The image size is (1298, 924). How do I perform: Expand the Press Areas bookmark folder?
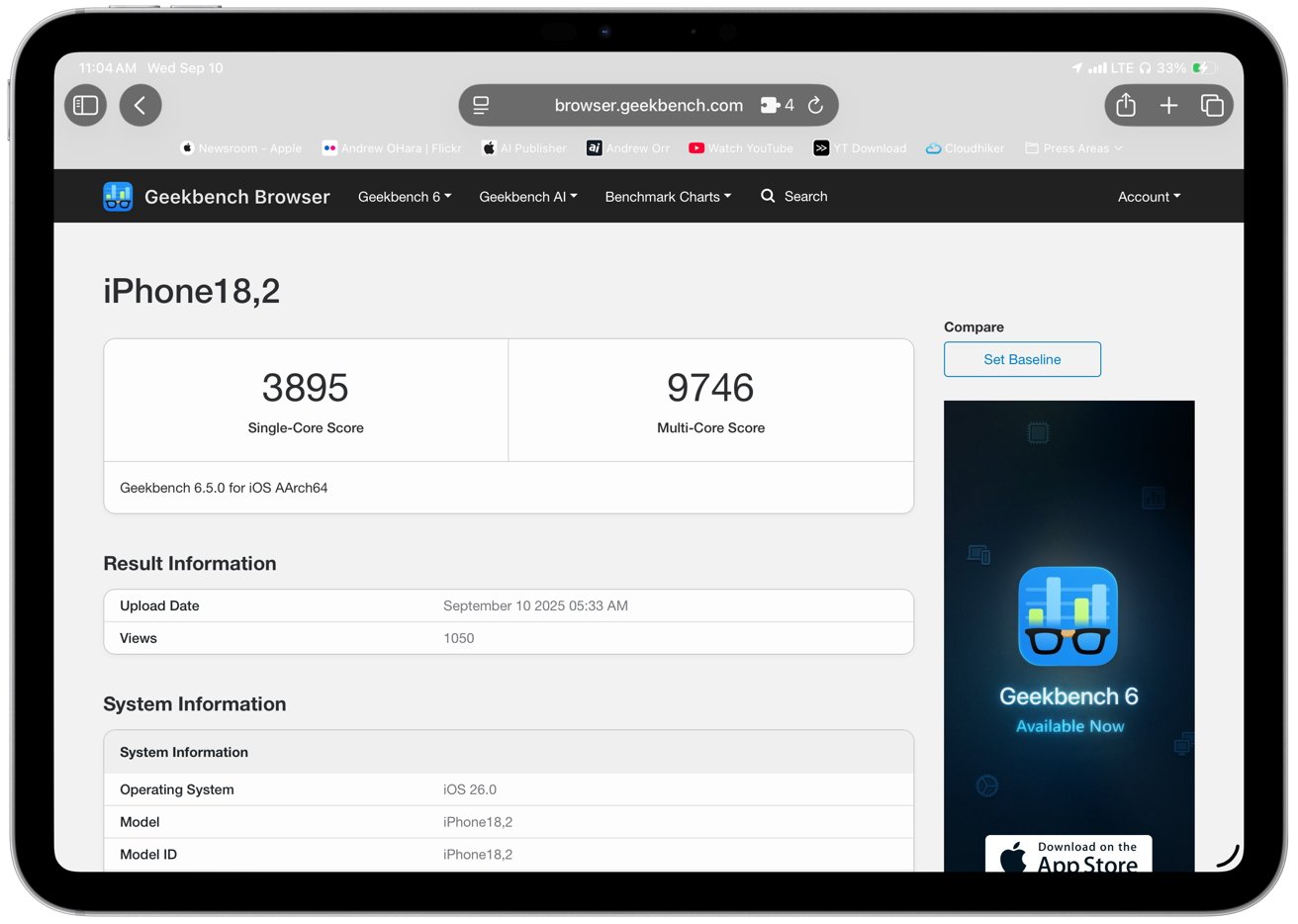coord(1073,147)
